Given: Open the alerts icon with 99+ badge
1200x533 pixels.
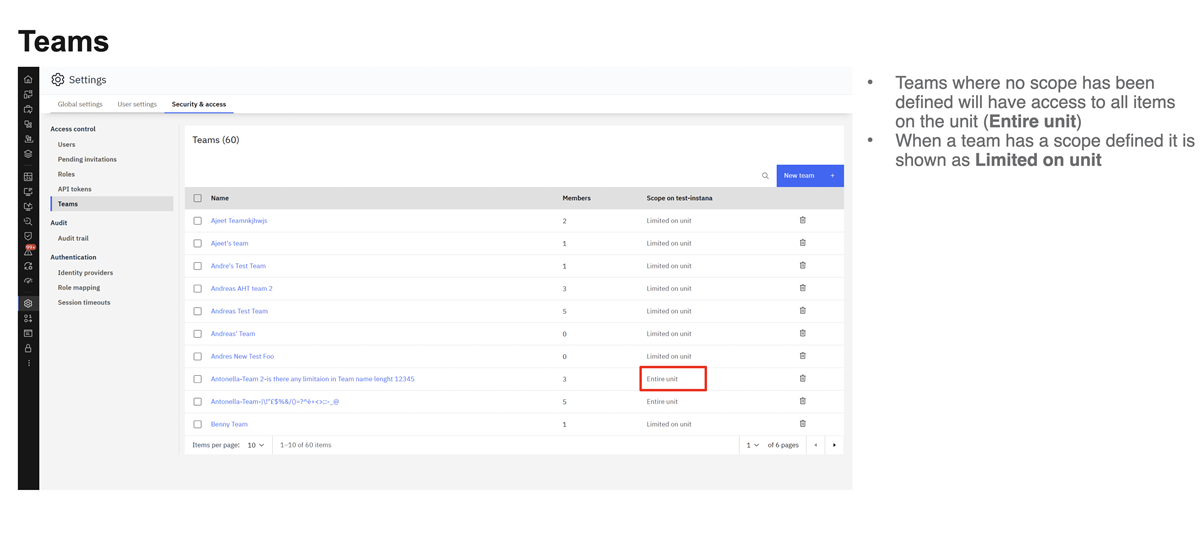Looking at the screenshot, I should click(28, 251).
